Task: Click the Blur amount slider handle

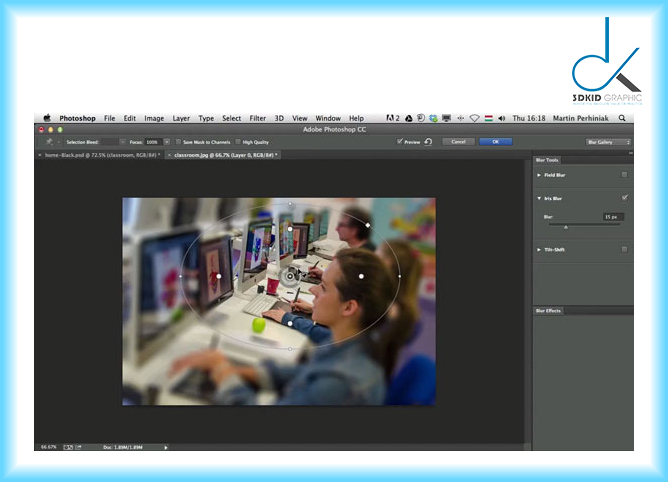Action: coord(565,227)
